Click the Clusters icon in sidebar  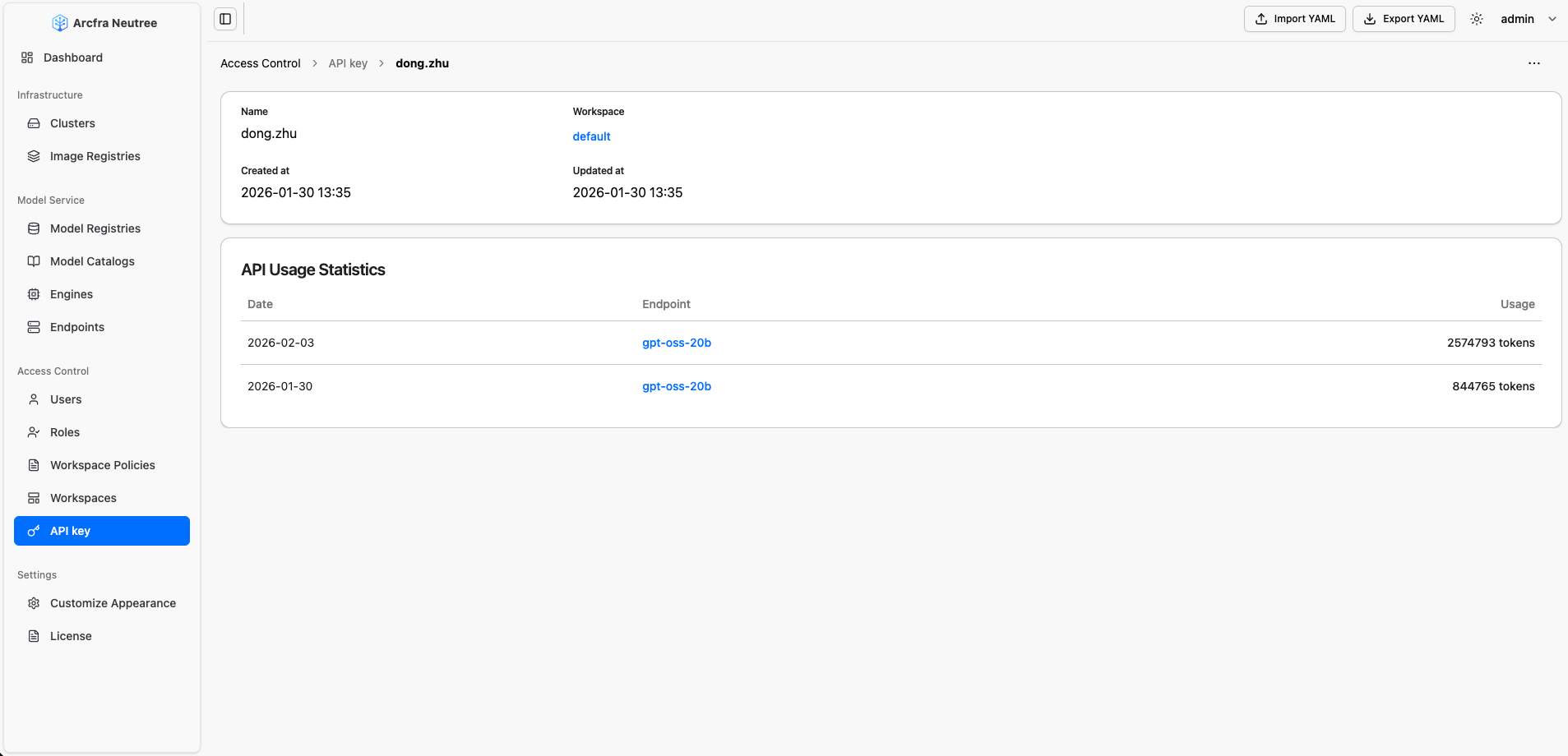[x=34, y=123]
